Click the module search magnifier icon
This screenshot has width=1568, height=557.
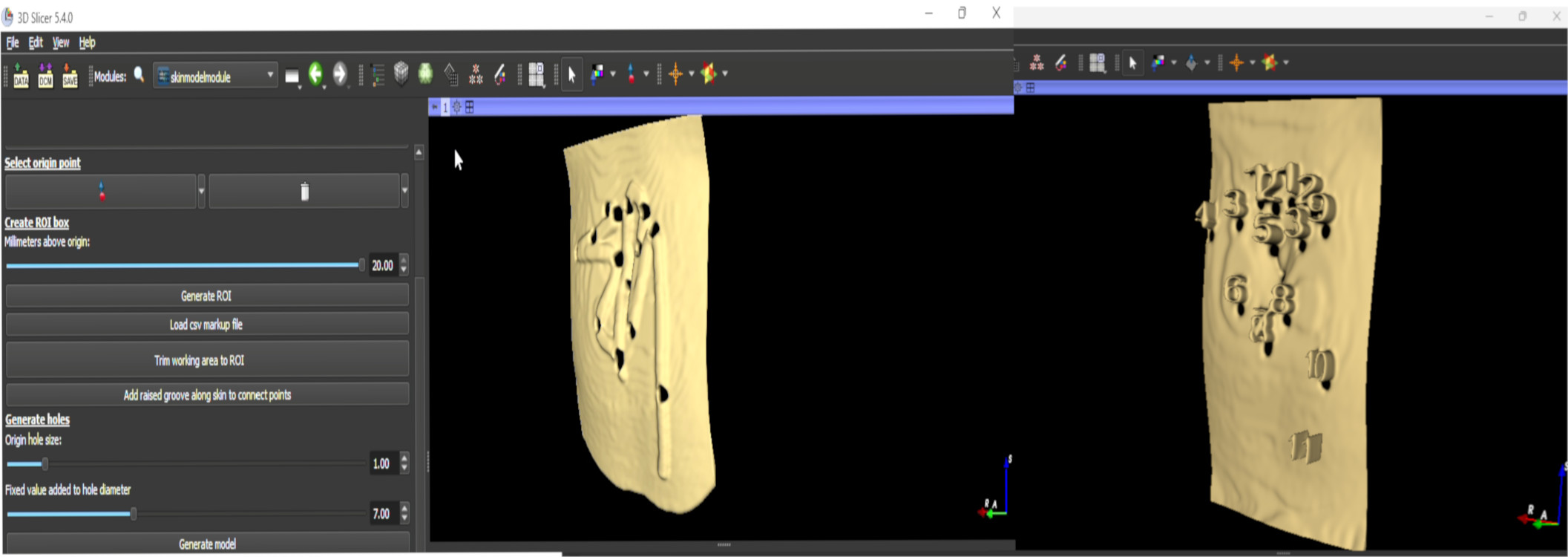139,75
